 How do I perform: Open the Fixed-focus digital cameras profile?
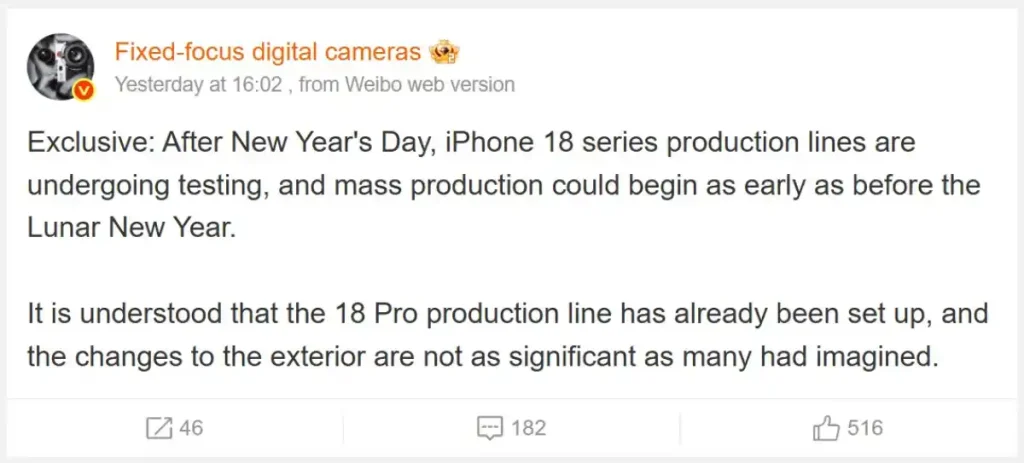tap(267, 53)
